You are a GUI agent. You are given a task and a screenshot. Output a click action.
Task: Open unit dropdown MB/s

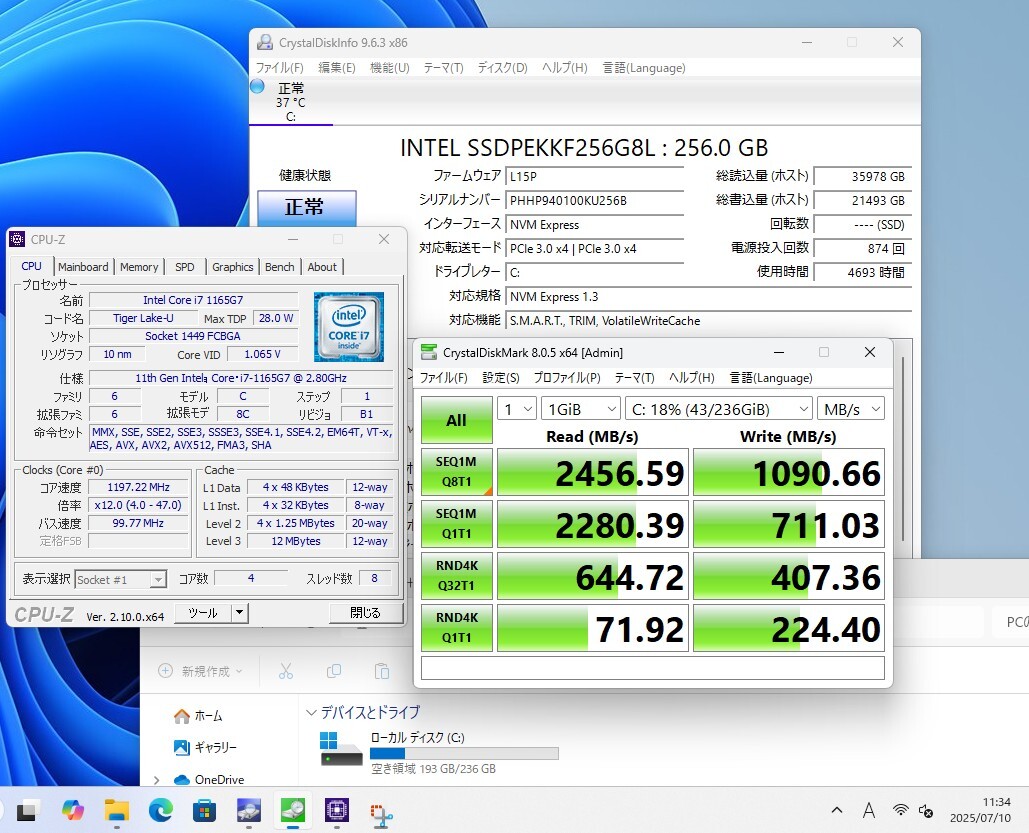(x=850, y=409)
